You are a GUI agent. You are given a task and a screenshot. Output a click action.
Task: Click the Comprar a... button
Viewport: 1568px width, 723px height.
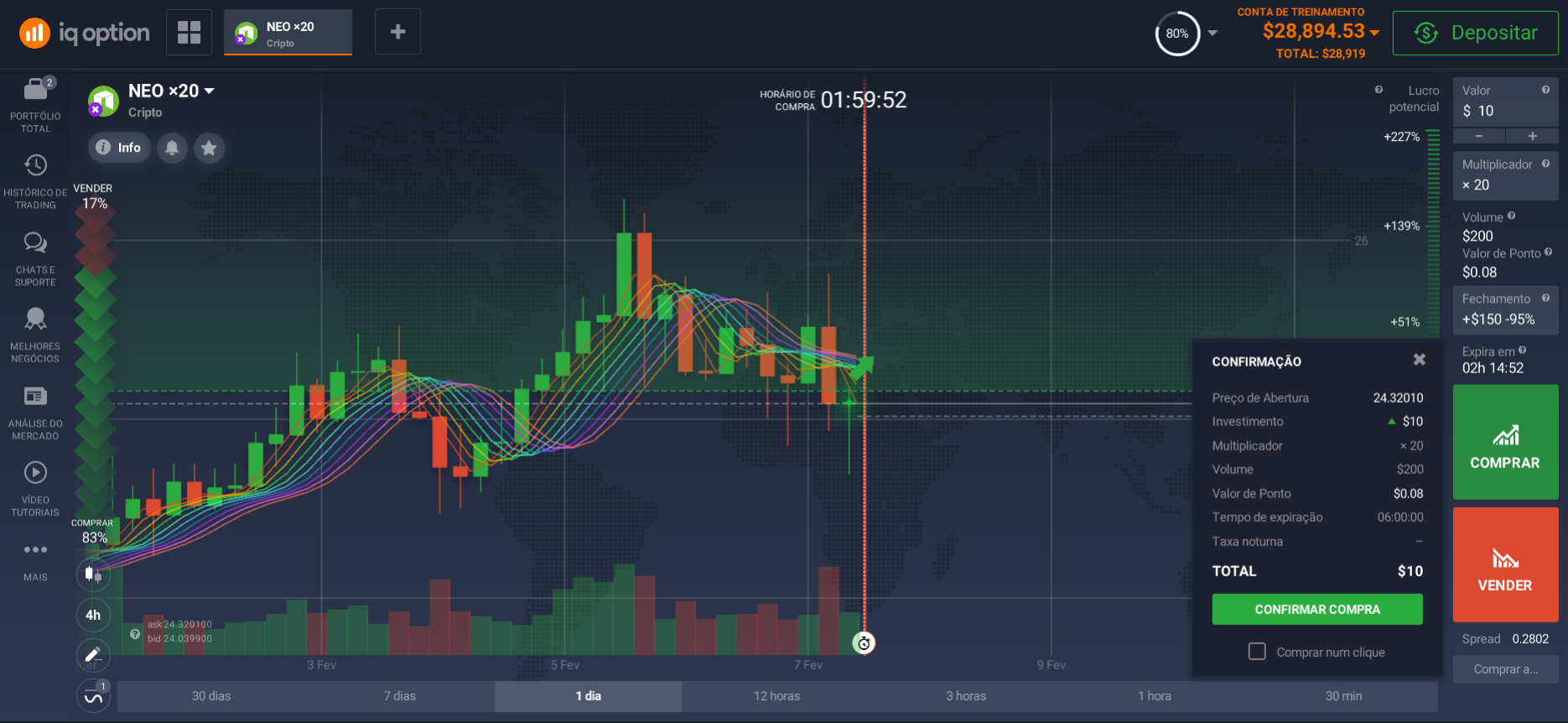(1505, 669)
